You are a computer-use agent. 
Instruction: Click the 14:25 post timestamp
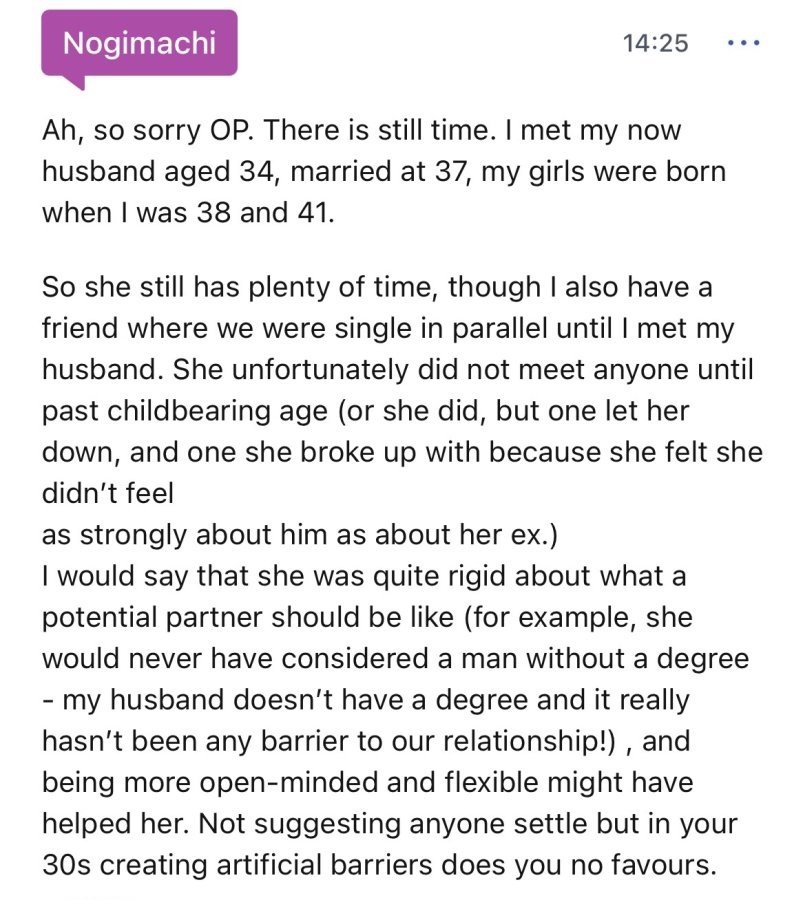[655, 43]
